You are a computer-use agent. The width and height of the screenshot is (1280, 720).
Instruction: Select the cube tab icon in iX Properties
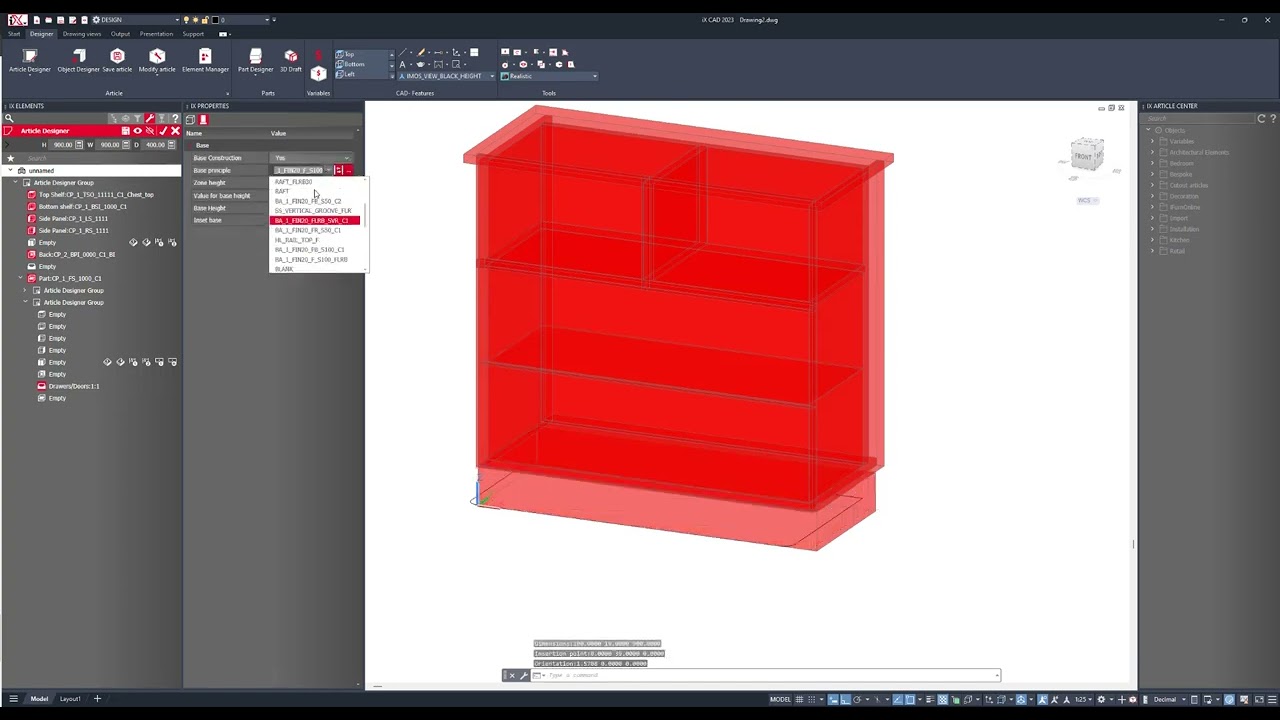click(x=190, y=120)
